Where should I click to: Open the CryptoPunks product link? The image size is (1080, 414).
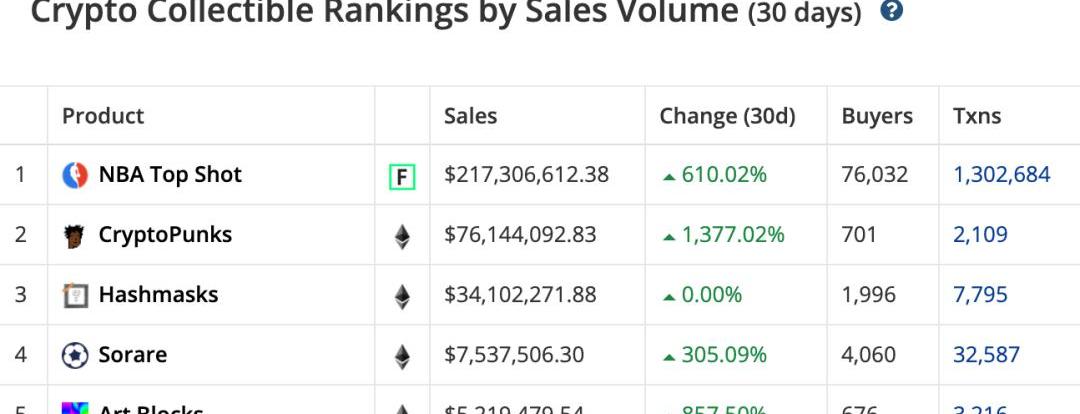point(165,235)
